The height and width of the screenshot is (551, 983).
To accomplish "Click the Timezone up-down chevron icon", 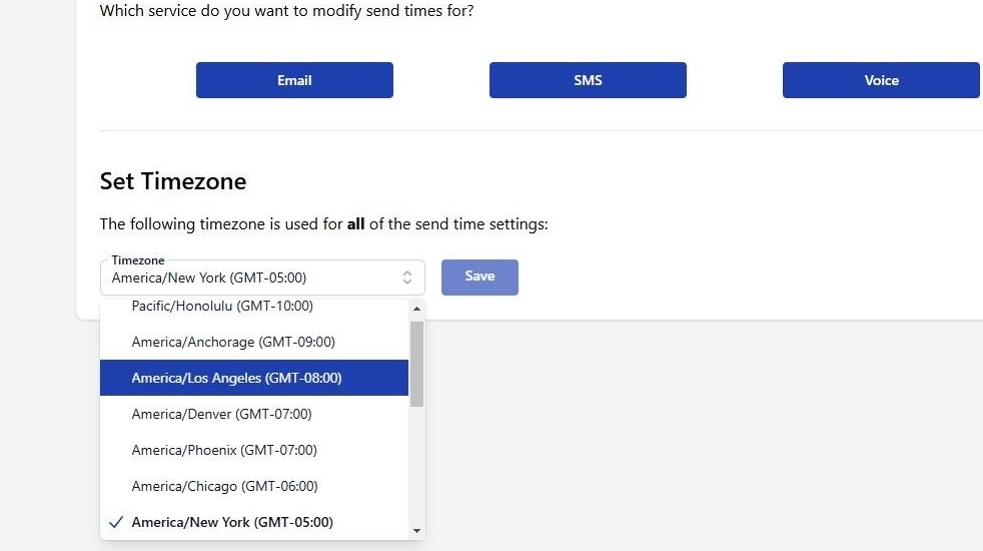I will [407, 278].
